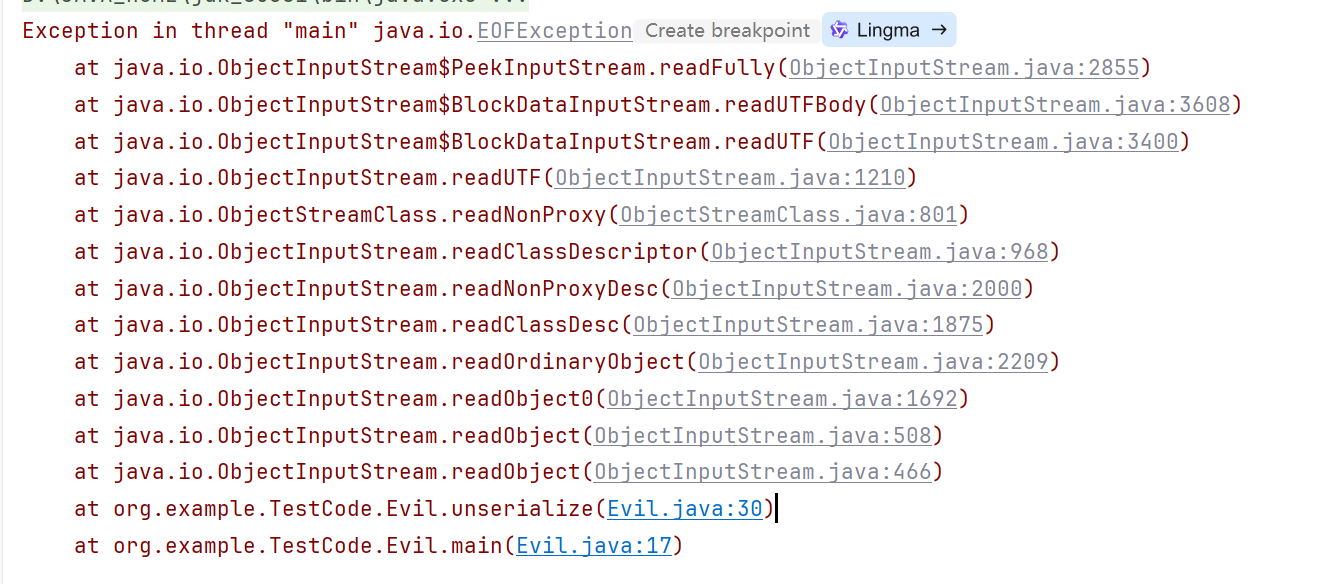Open ObjectInputStream.java:466 link
Screen dimensions: 1323x584
[x=762, y=472]
